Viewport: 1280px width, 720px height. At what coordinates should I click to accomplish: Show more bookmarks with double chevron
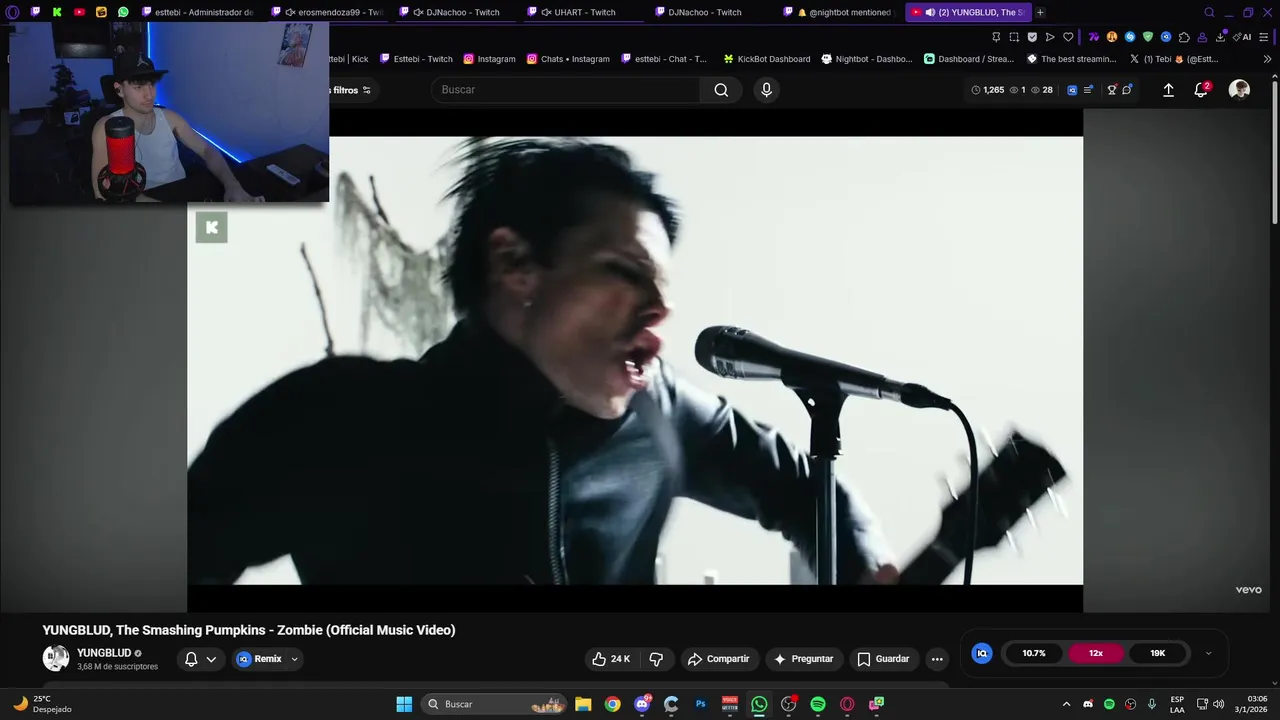[x=1267, y=59]
